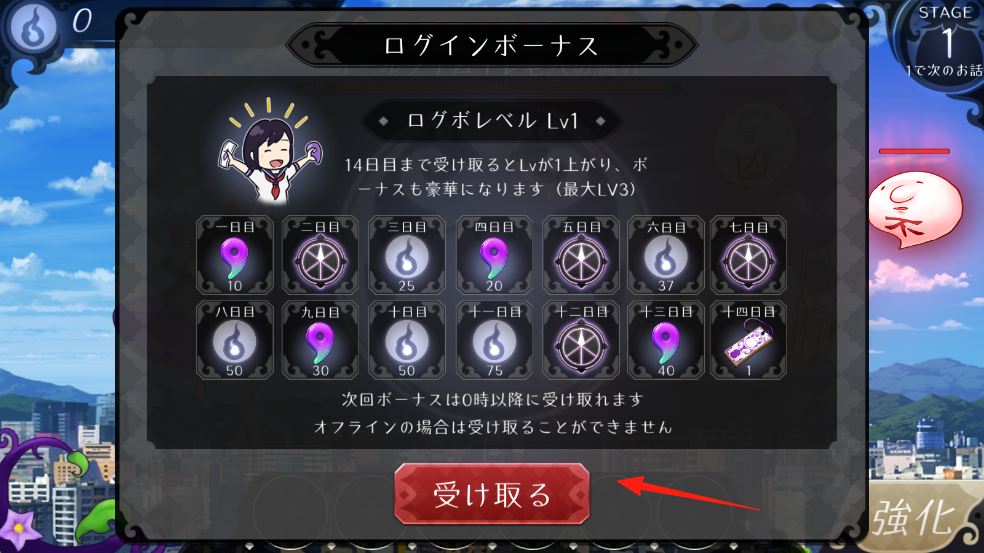
Task: Select the 十三日目 purple soul reward of 40
Action: (x=666, y=340)
